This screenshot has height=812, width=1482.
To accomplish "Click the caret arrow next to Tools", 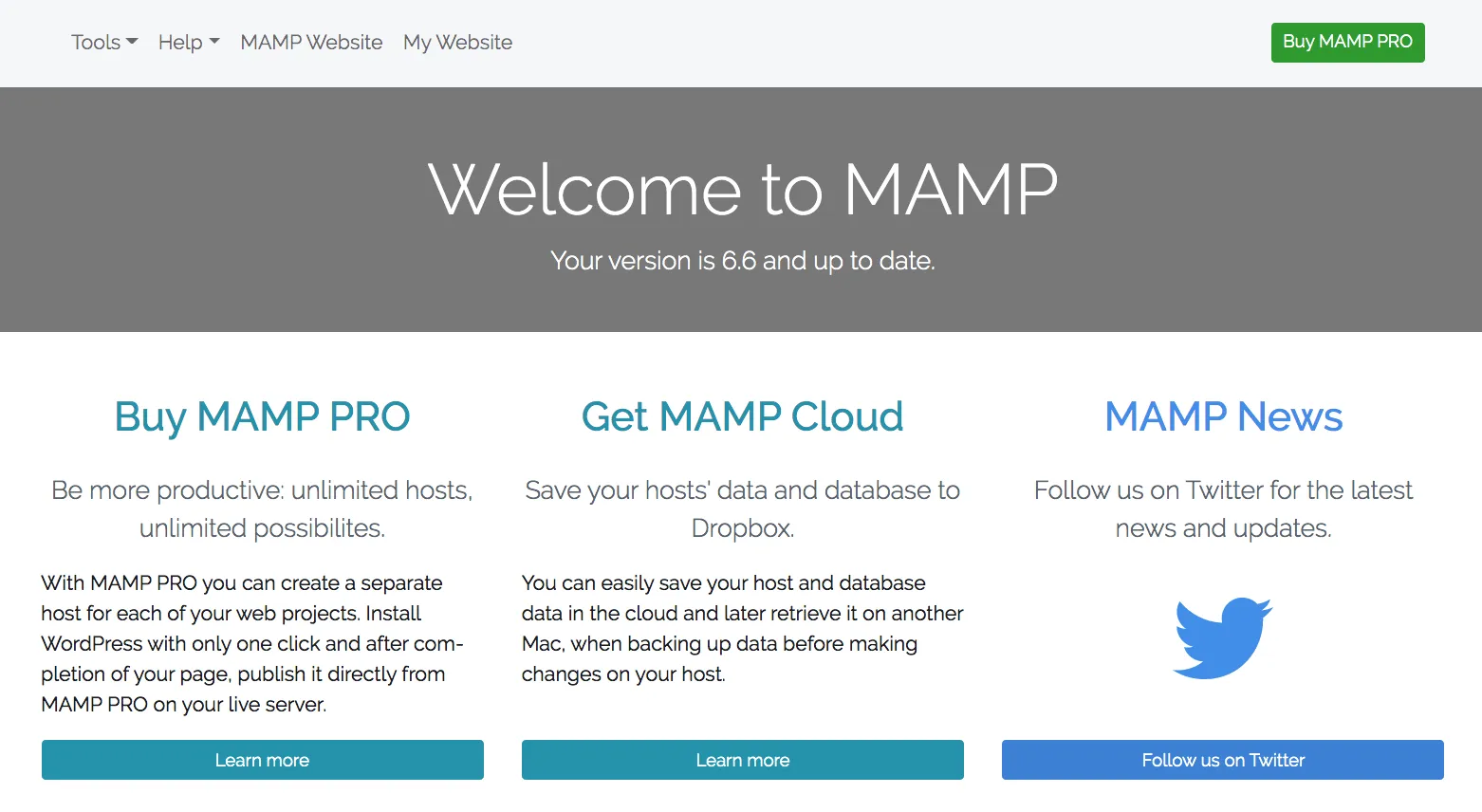I will 132,42.
